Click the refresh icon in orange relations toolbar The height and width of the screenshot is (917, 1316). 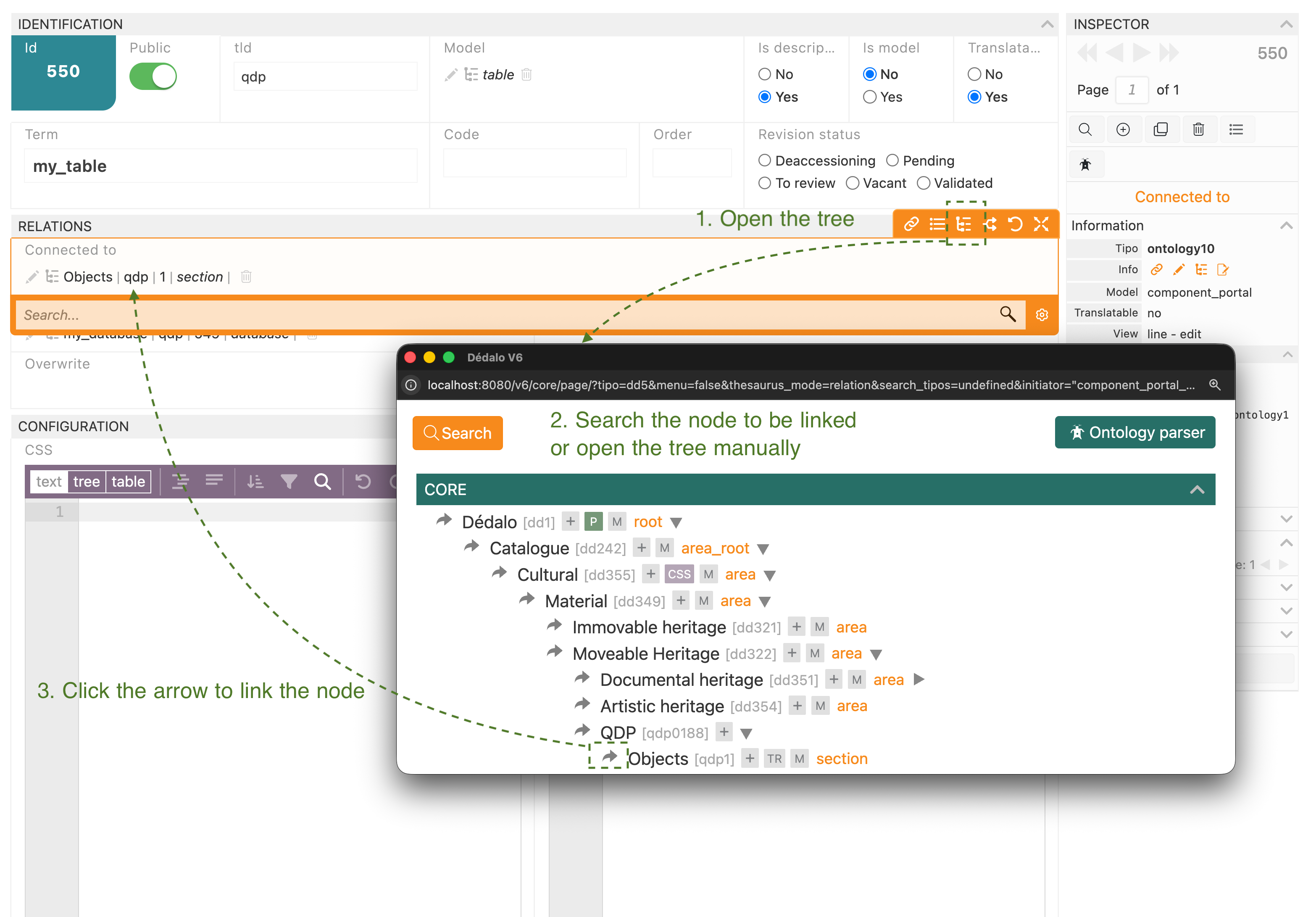click(1015, 224)
